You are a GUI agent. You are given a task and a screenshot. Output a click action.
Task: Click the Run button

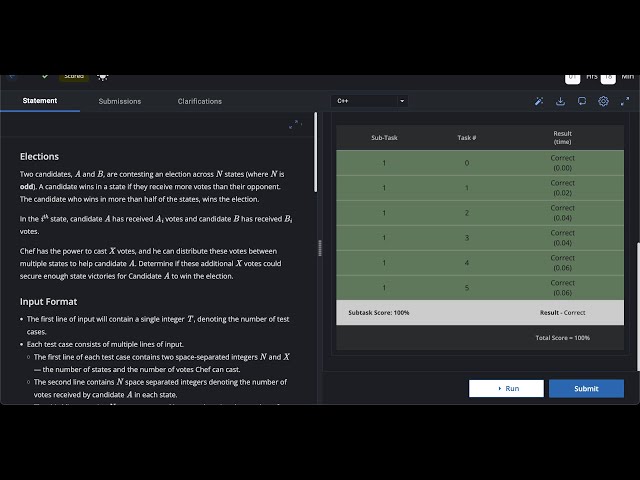(506, 389)
